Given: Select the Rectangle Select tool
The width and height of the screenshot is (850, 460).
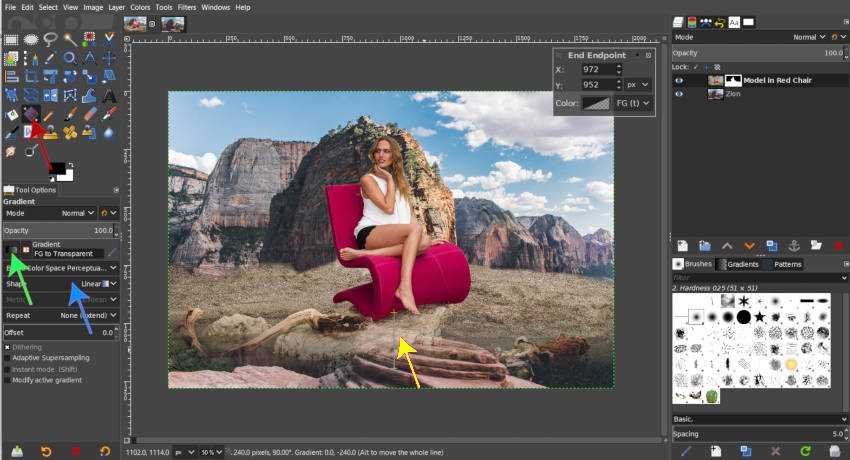Looking at the screenshot, I should 11,40.
